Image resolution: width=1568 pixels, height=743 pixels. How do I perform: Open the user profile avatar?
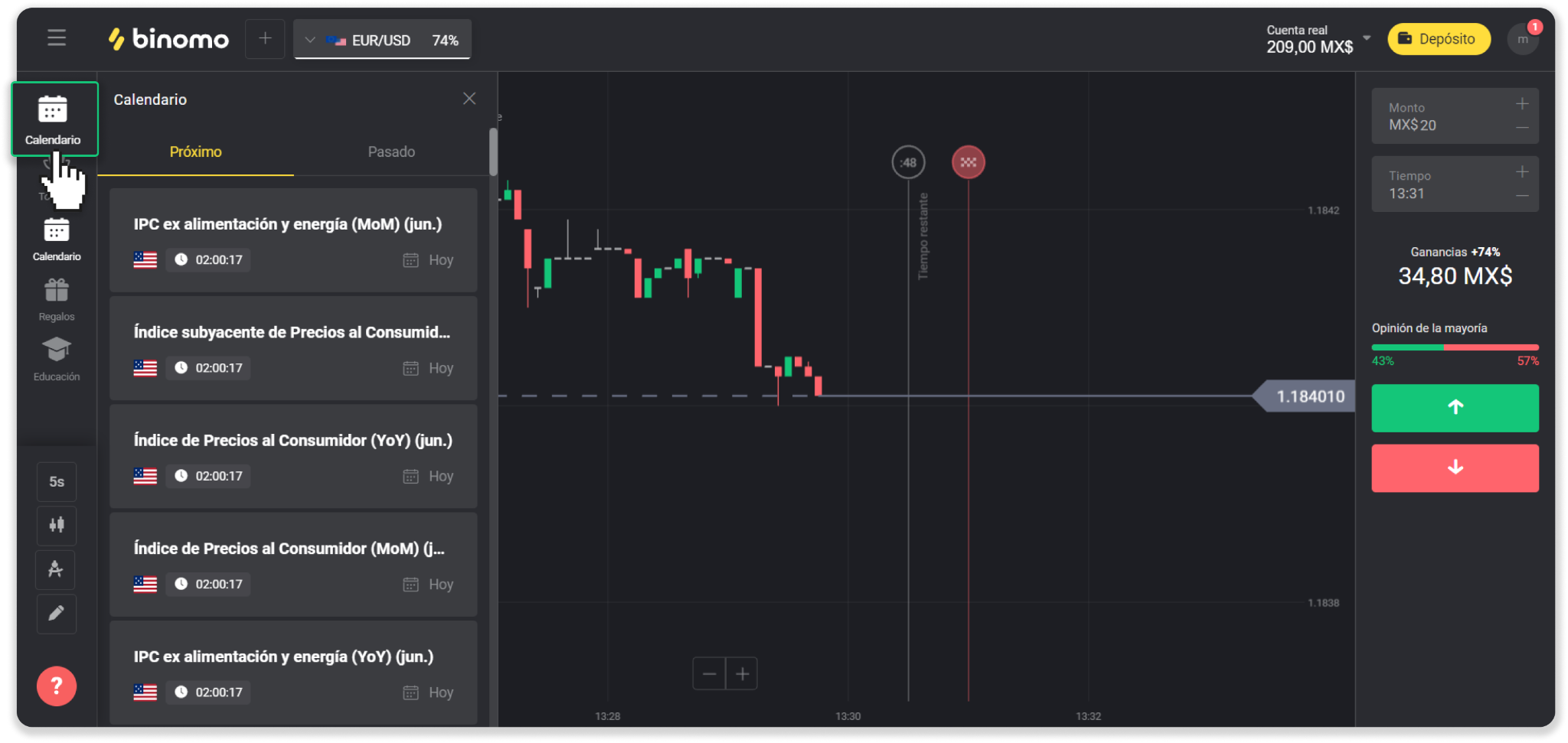(x=1522, y=39)
